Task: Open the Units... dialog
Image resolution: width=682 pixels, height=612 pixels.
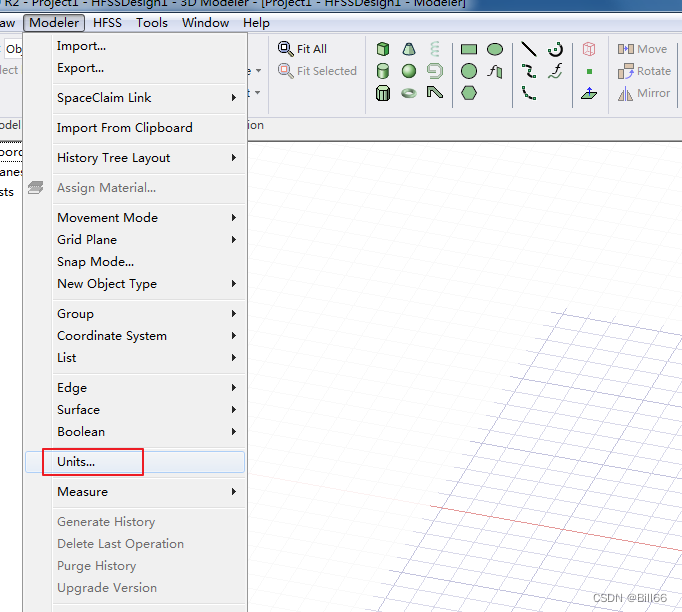Action: (135, 462)
